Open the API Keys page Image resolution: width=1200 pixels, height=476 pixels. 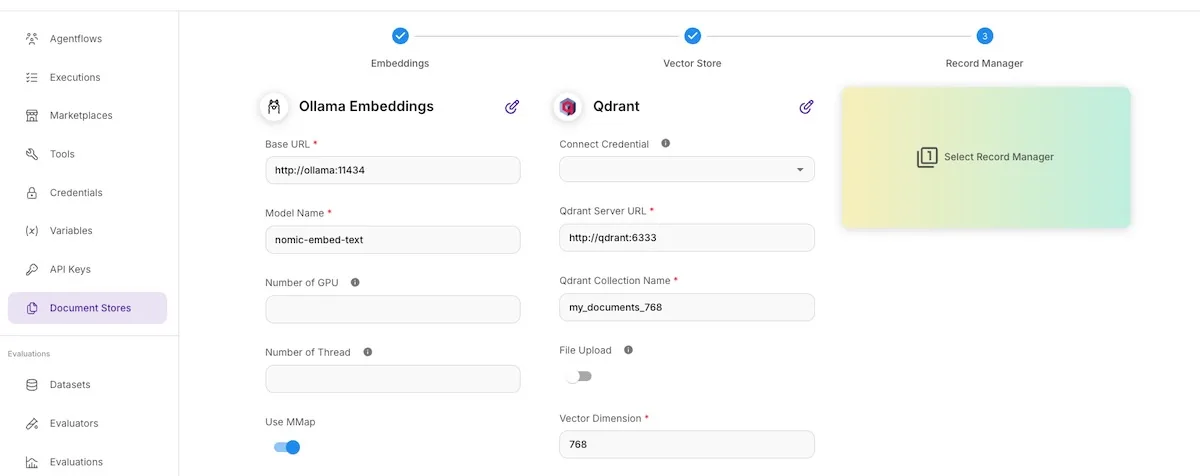coord(87,270)
